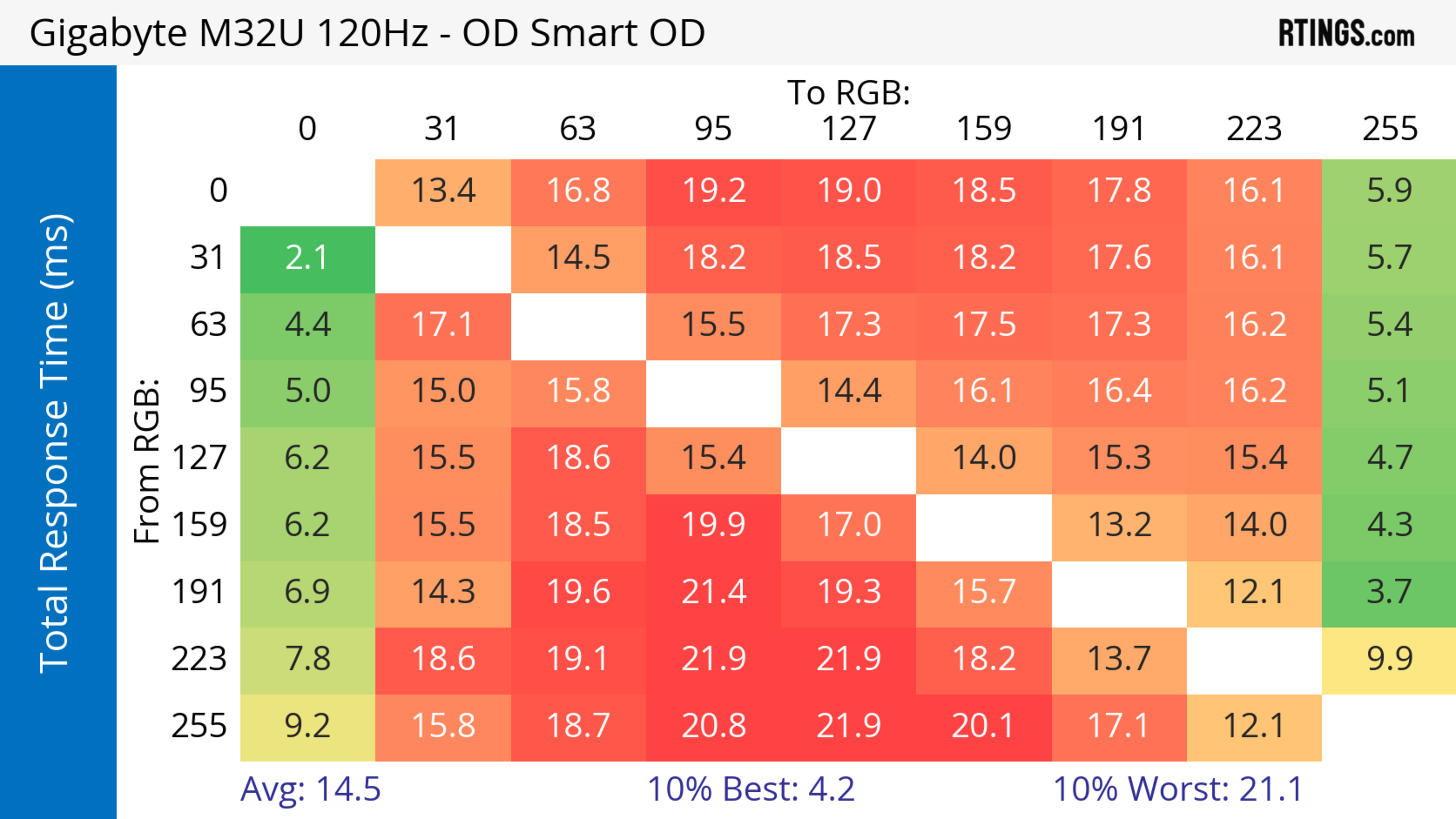The width and height of the screenshot is (1456, 819).
Task: Click the "10% Worst: 21.1" summary
Action: click(x=1178, y=789)
